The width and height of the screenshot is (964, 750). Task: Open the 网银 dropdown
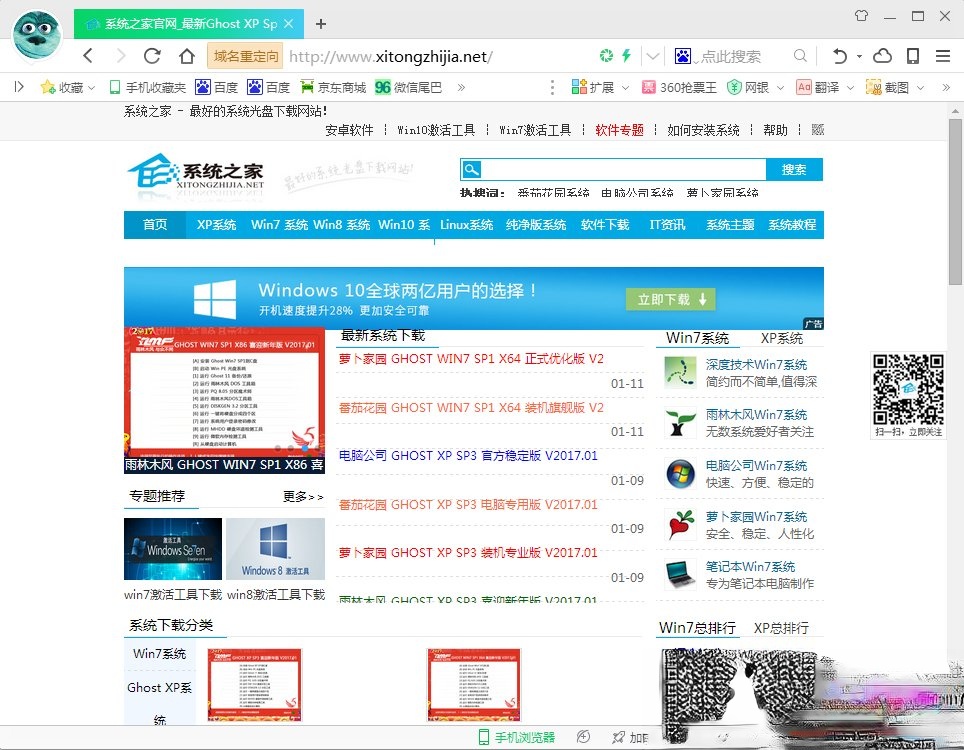pyautogui.click(x=756, y=87)
